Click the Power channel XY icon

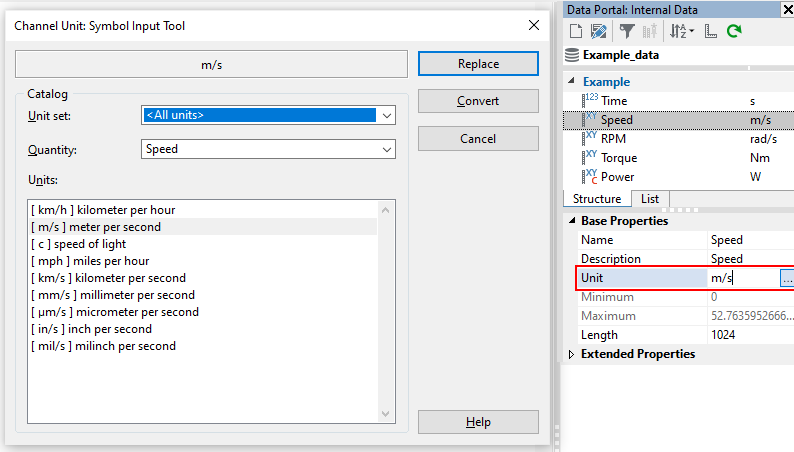[589, 176]
